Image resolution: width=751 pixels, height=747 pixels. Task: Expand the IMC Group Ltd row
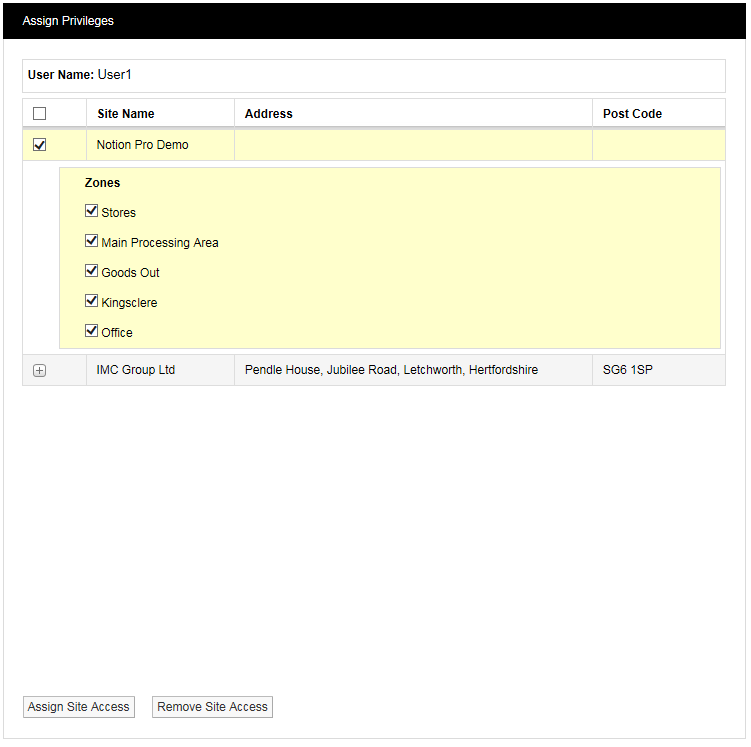40,370
